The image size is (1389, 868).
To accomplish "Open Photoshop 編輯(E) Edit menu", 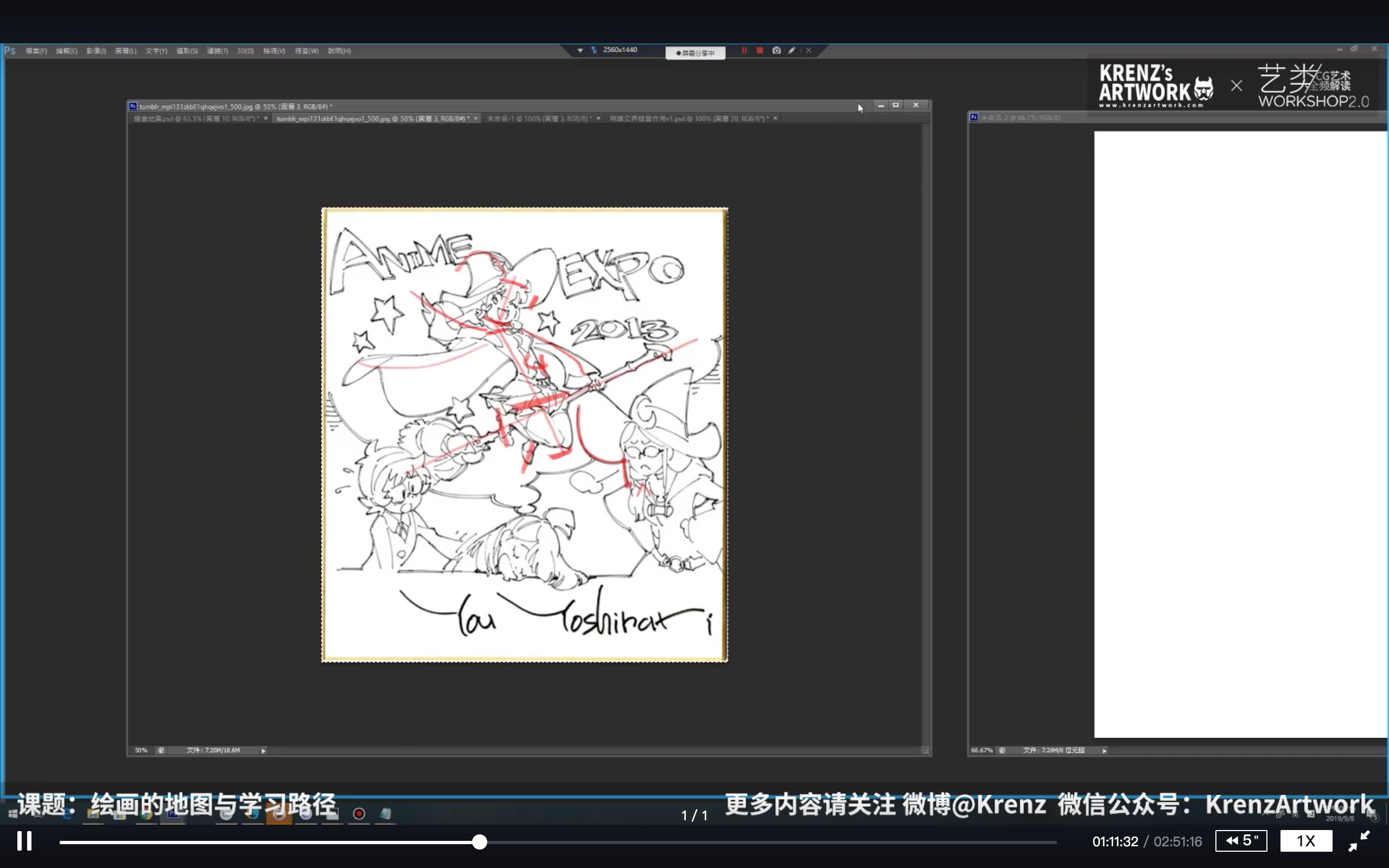I will pos(67,51).
